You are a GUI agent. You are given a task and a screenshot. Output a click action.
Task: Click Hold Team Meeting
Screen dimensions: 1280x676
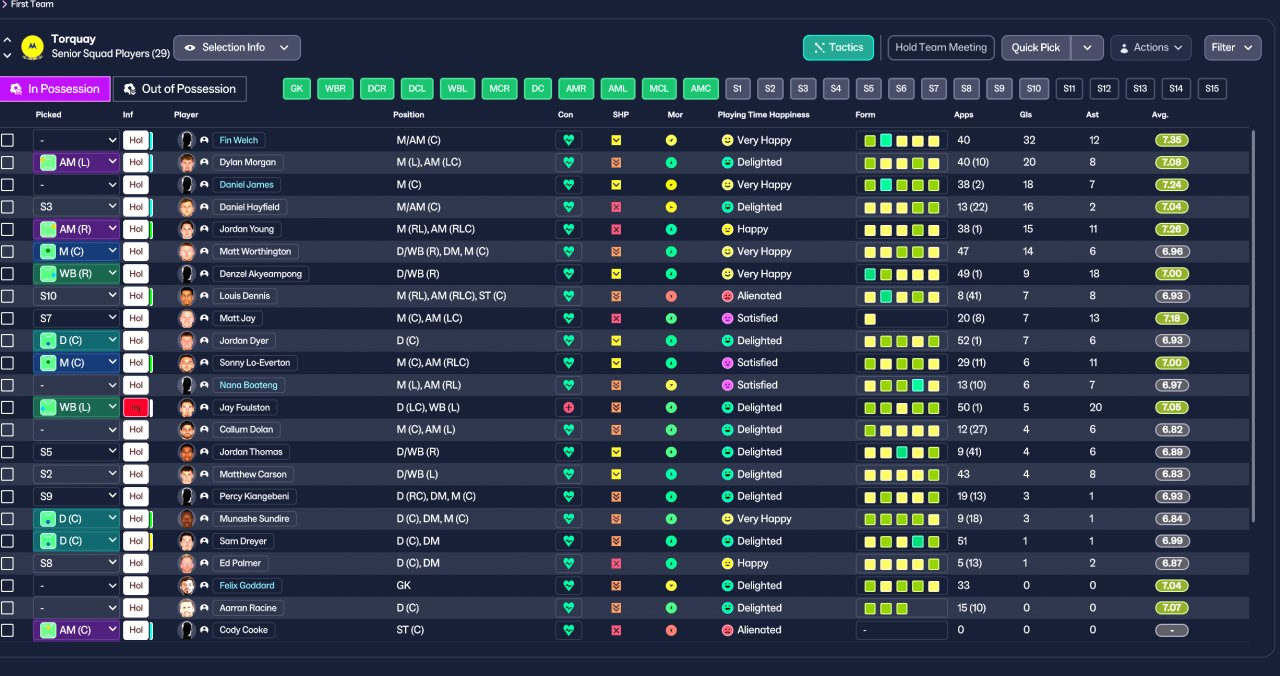point(941,47)
